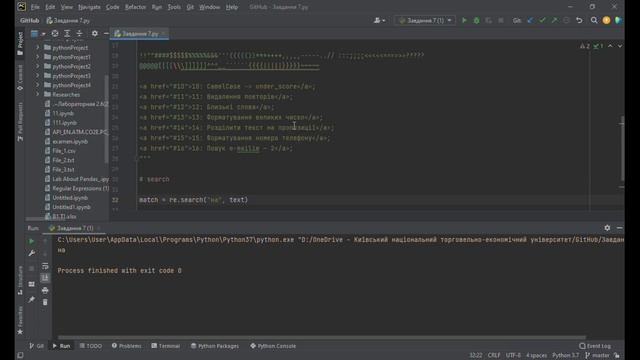Open Python Packages tool window
The height and width of the screenshot is (360, 640).
[x=215, y=346]
